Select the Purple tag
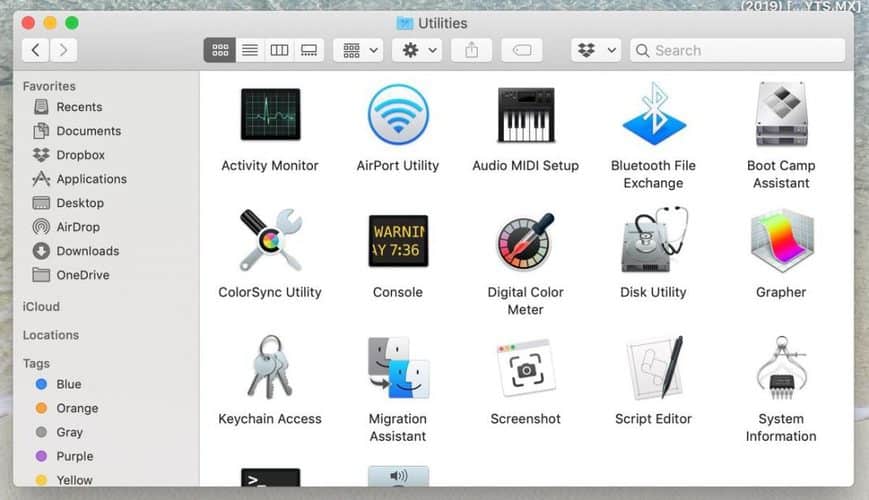Screen dimensions: 869x500 pyautogui.click(x=64, y=456)
